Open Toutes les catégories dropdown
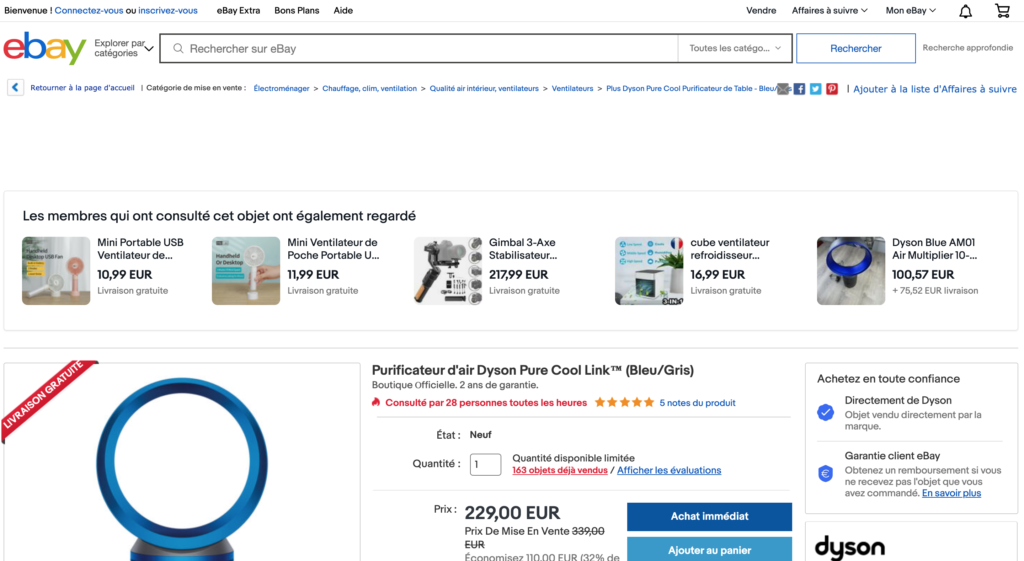This screenshot has height=561, width=1024. coord(735,48)
